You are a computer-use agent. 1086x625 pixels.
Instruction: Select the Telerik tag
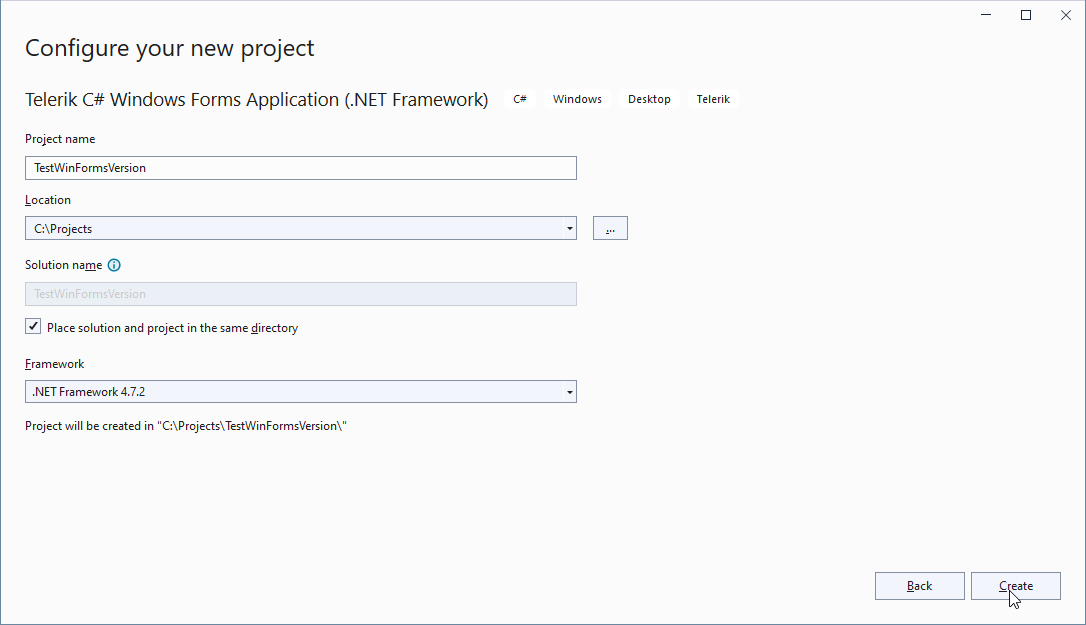point(713,99)
